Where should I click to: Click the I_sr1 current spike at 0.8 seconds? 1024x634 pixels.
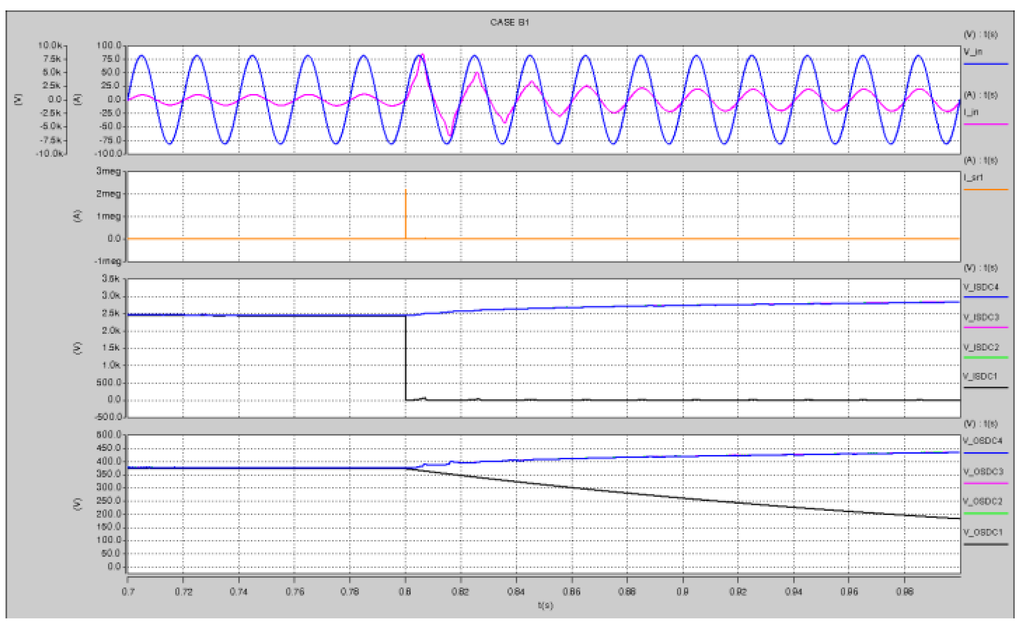coord(406,210)
